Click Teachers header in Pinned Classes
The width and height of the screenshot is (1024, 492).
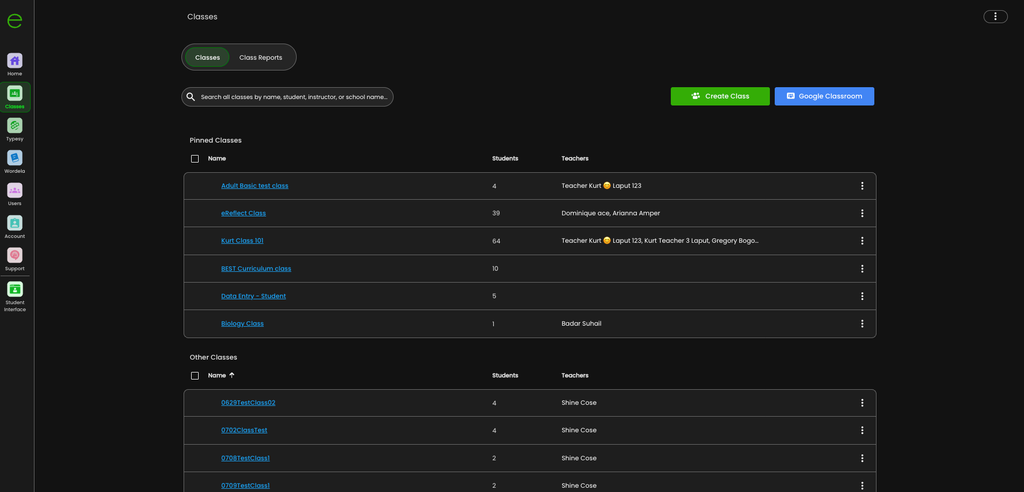[575, 159]
